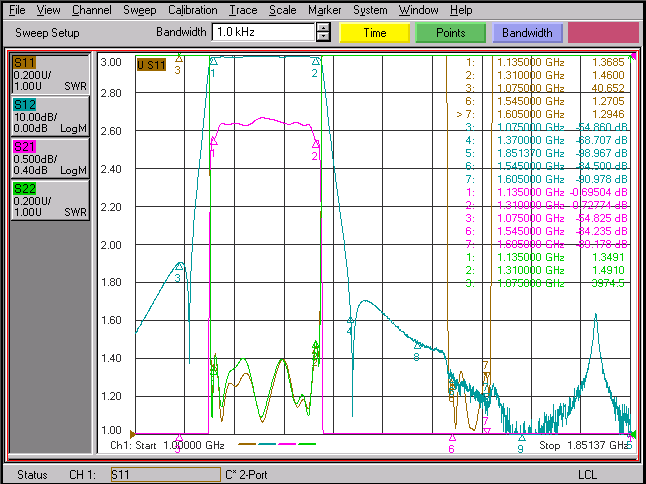The height and width of the screenshot is (484, 646).
Task: Click S21 marker 1 readout -0.69504 dB
Action: point(599,192)
